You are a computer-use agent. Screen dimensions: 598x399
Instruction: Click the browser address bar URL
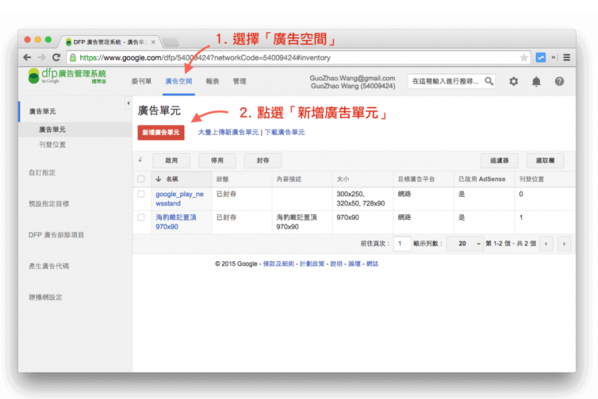(x=205, y=58)
